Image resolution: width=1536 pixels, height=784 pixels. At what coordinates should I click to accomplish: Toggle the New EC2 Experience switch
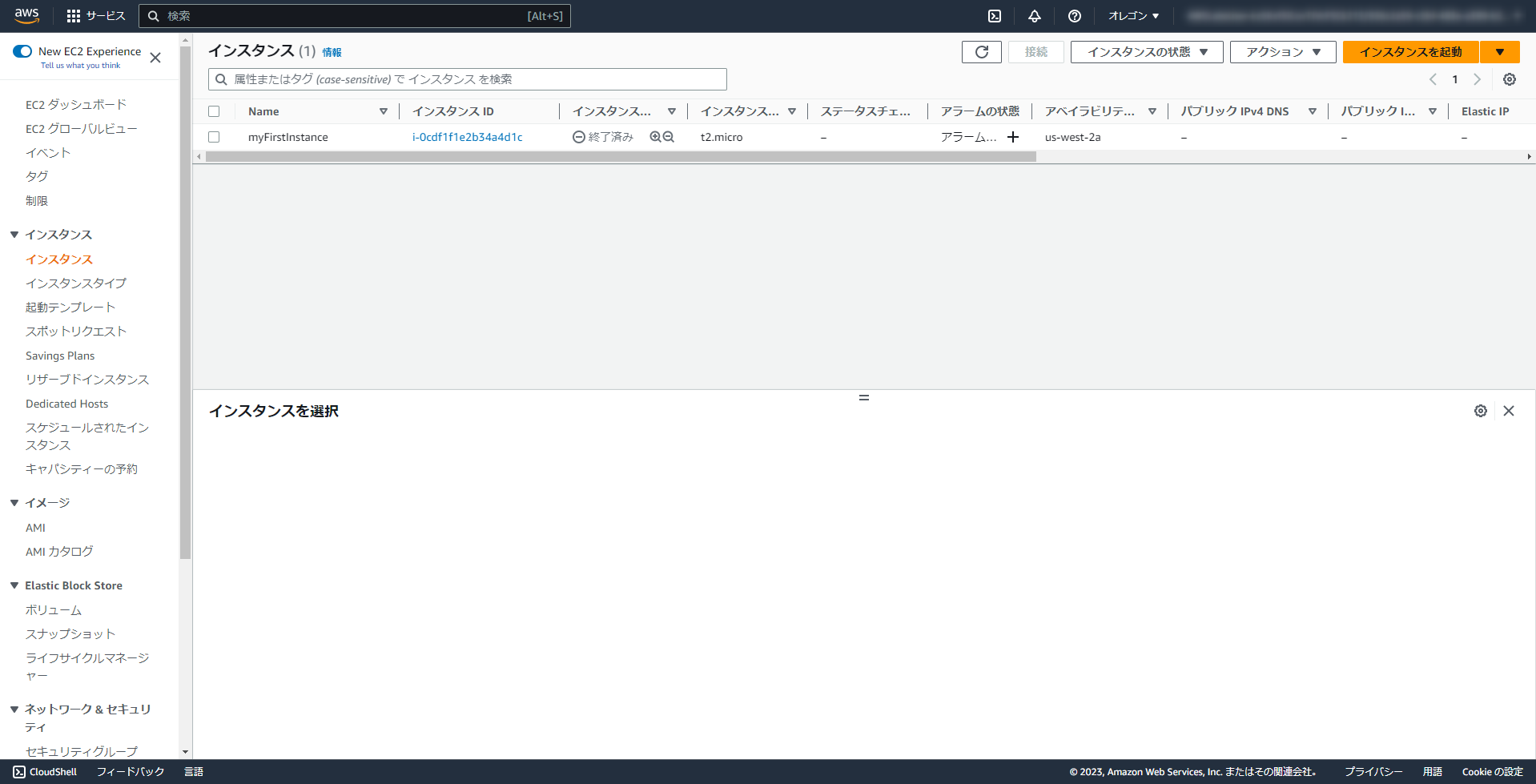(22, 50)
